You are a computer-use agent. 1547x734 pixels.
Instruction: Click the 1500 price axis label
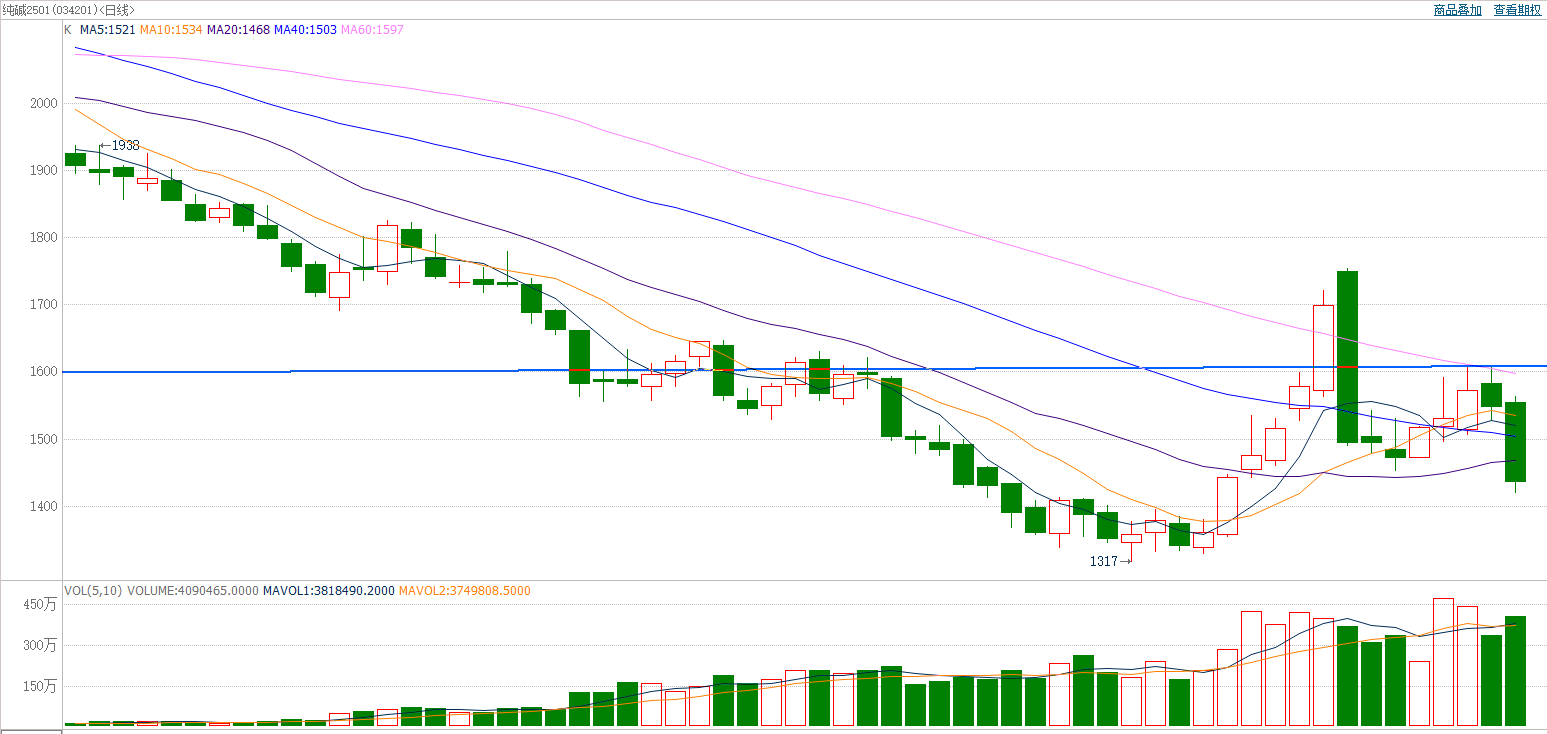(46, 440)
